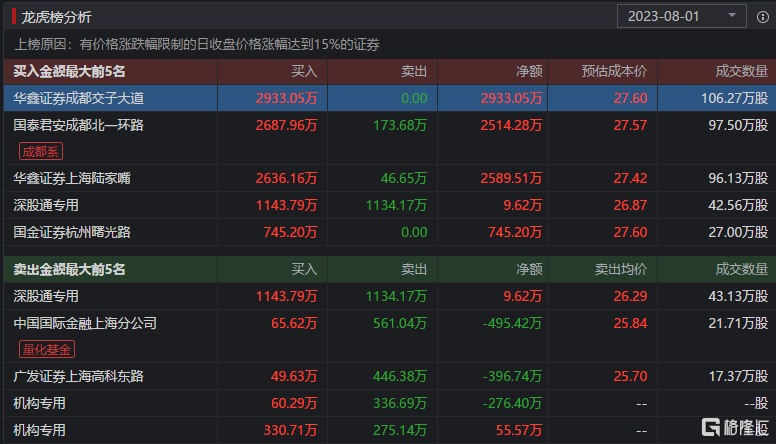Select 国泰君安成都北一环路 seat name
Screen dimensions: 776x444
78,125
